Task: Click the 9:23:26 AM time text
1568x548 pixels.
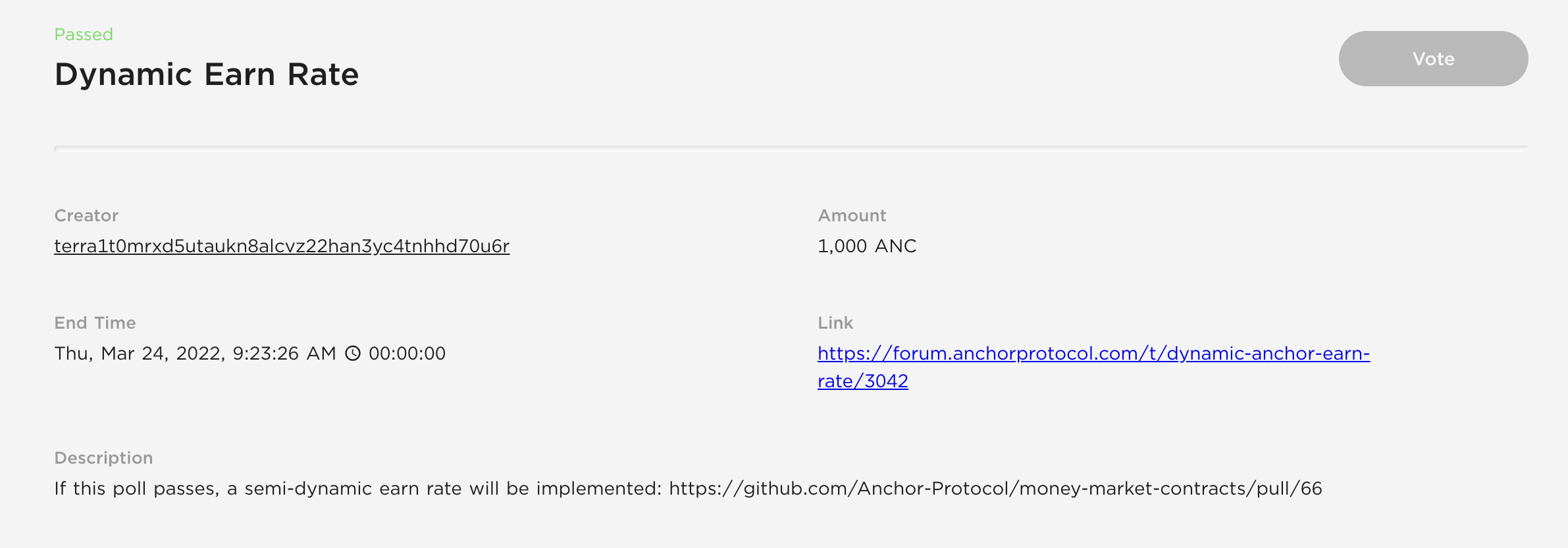Action: (284, 354)
